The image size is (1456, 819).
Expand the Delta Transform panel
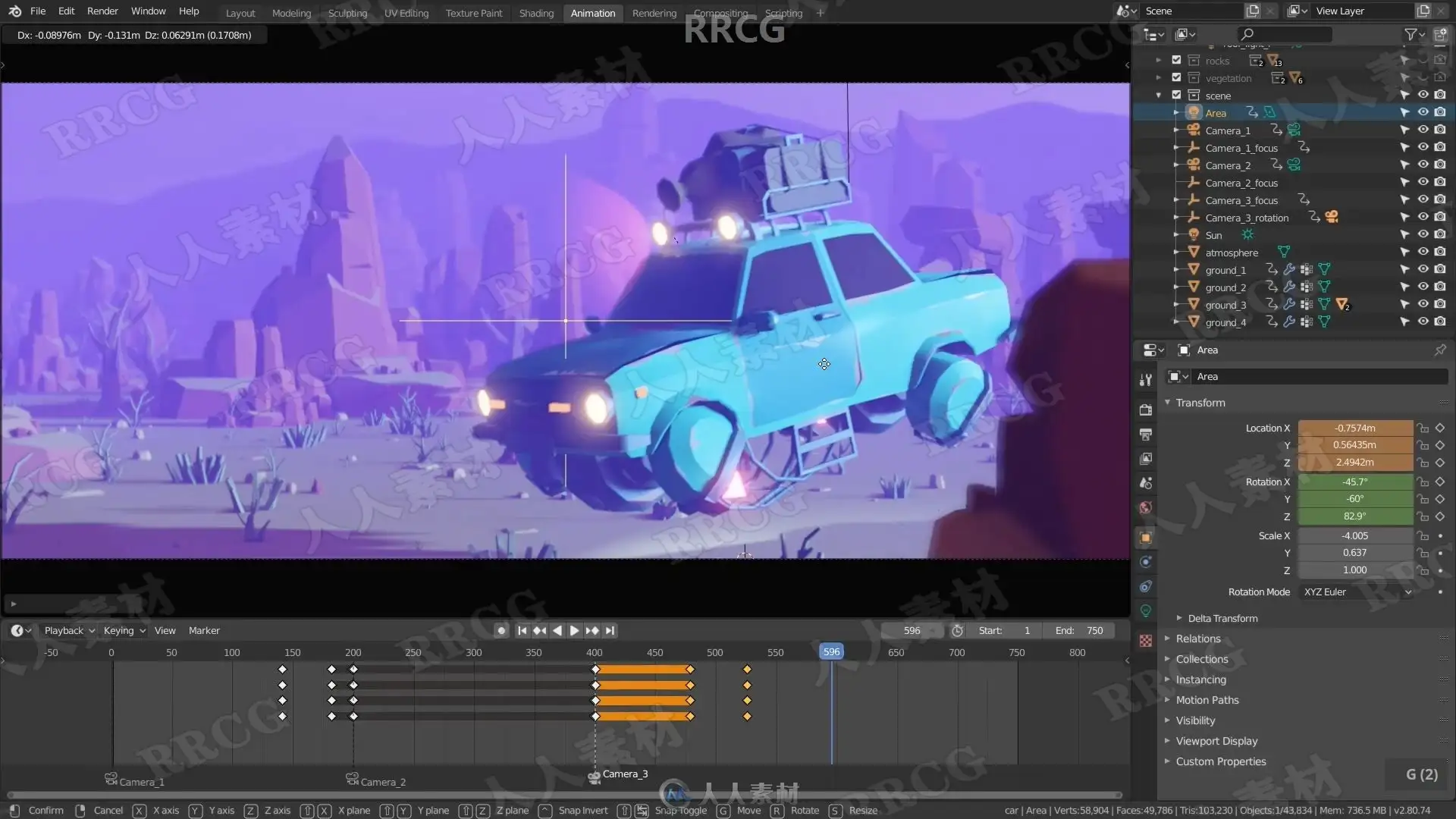[1221, 618]
